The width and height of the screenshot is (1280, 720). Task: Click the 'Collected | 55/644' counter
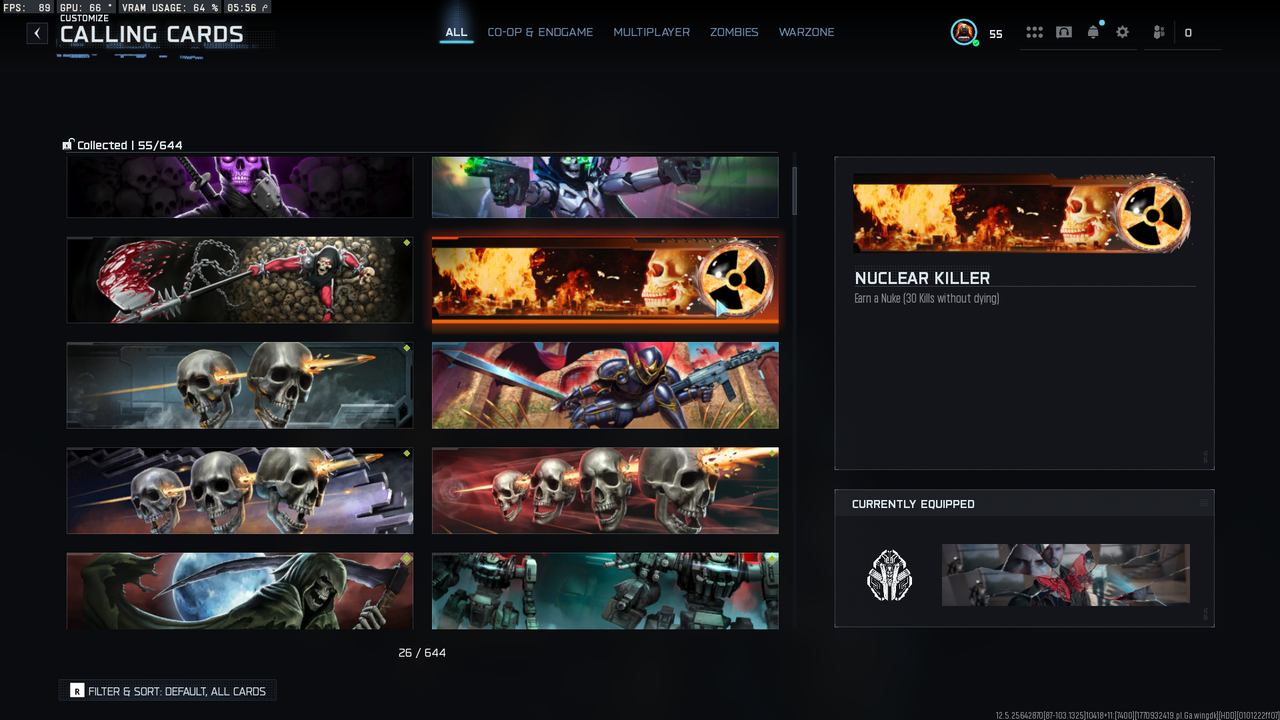(x=130, y=145)
